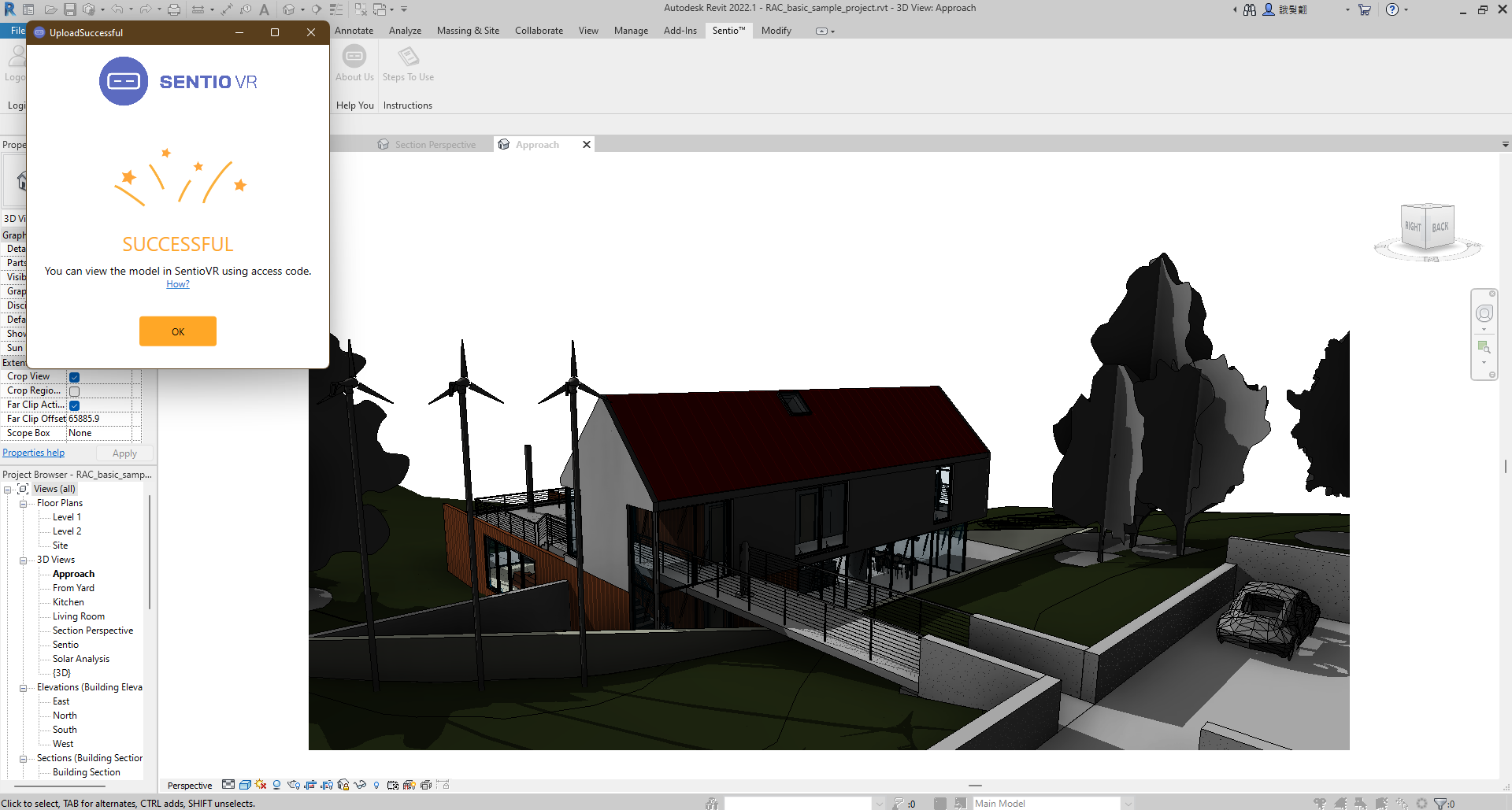The width and height of the screenshot is (1512, 810).
Task: Click the navigation wheel icon
Action: [x=1484, y=314]
